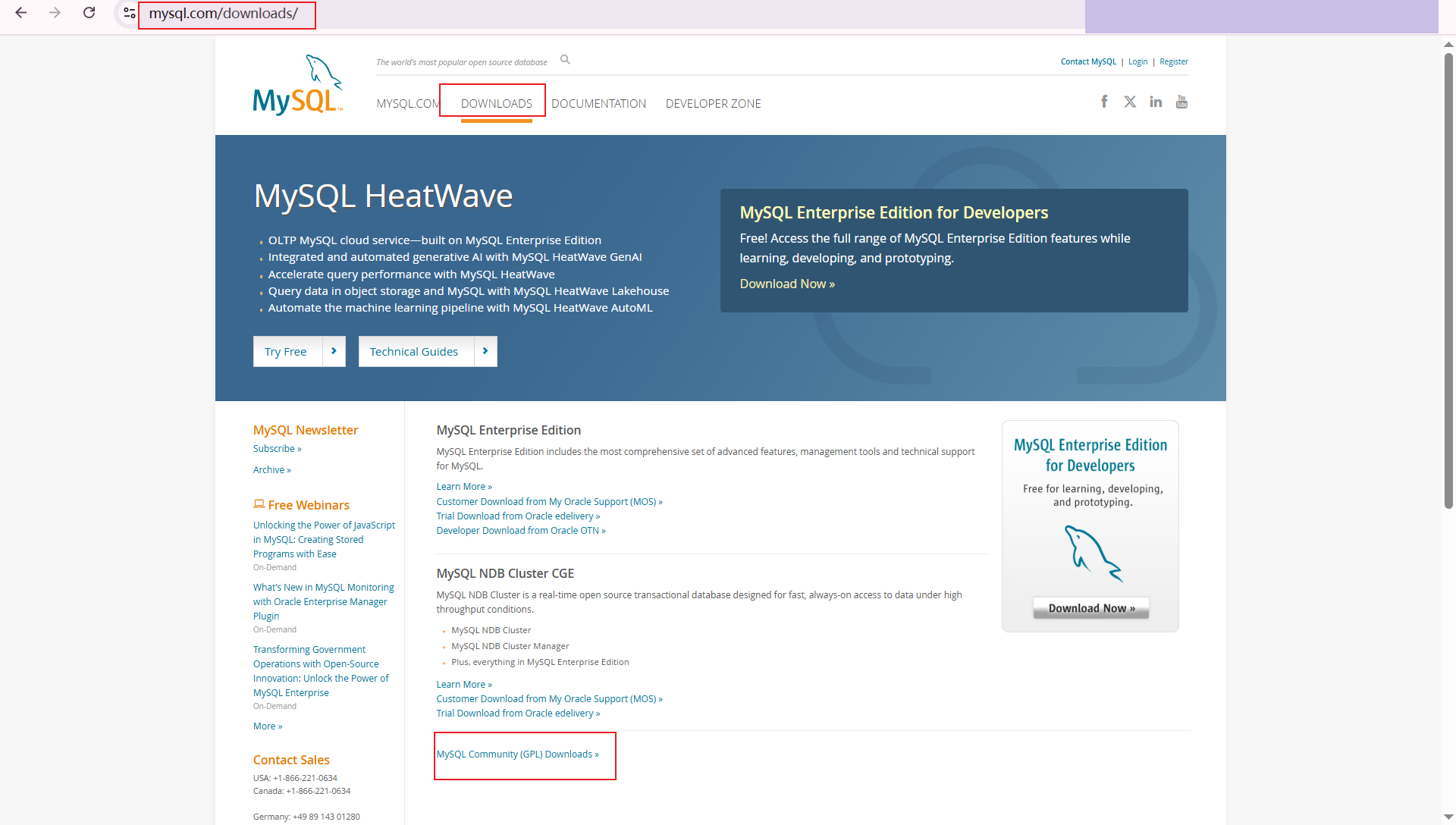Viewport: 1456px width, 825px height.
Task: Open MySQL's YouTube icon
Action: coord(1181,102)
